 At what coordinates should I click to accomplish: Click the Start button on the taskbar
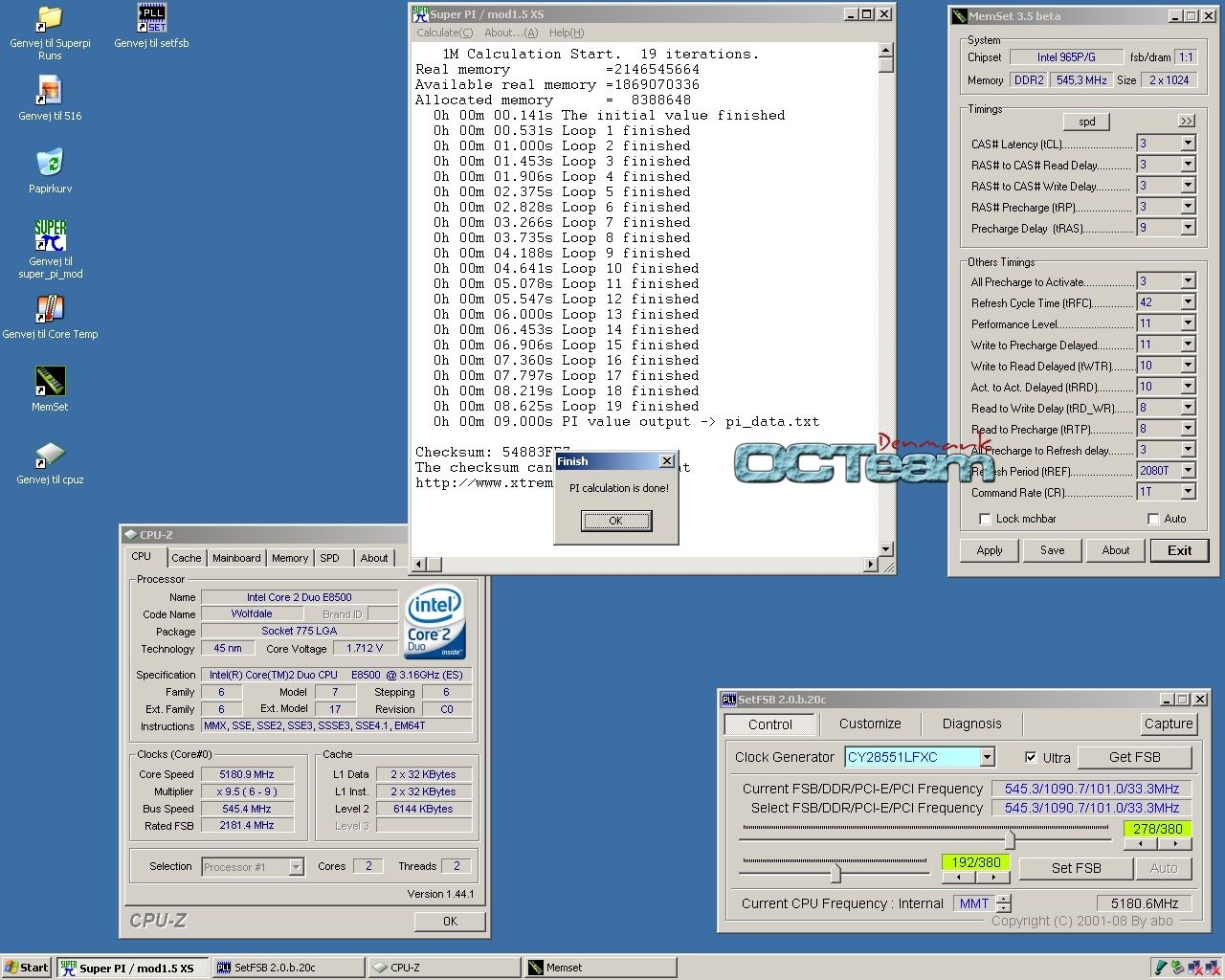click(26, 968)
